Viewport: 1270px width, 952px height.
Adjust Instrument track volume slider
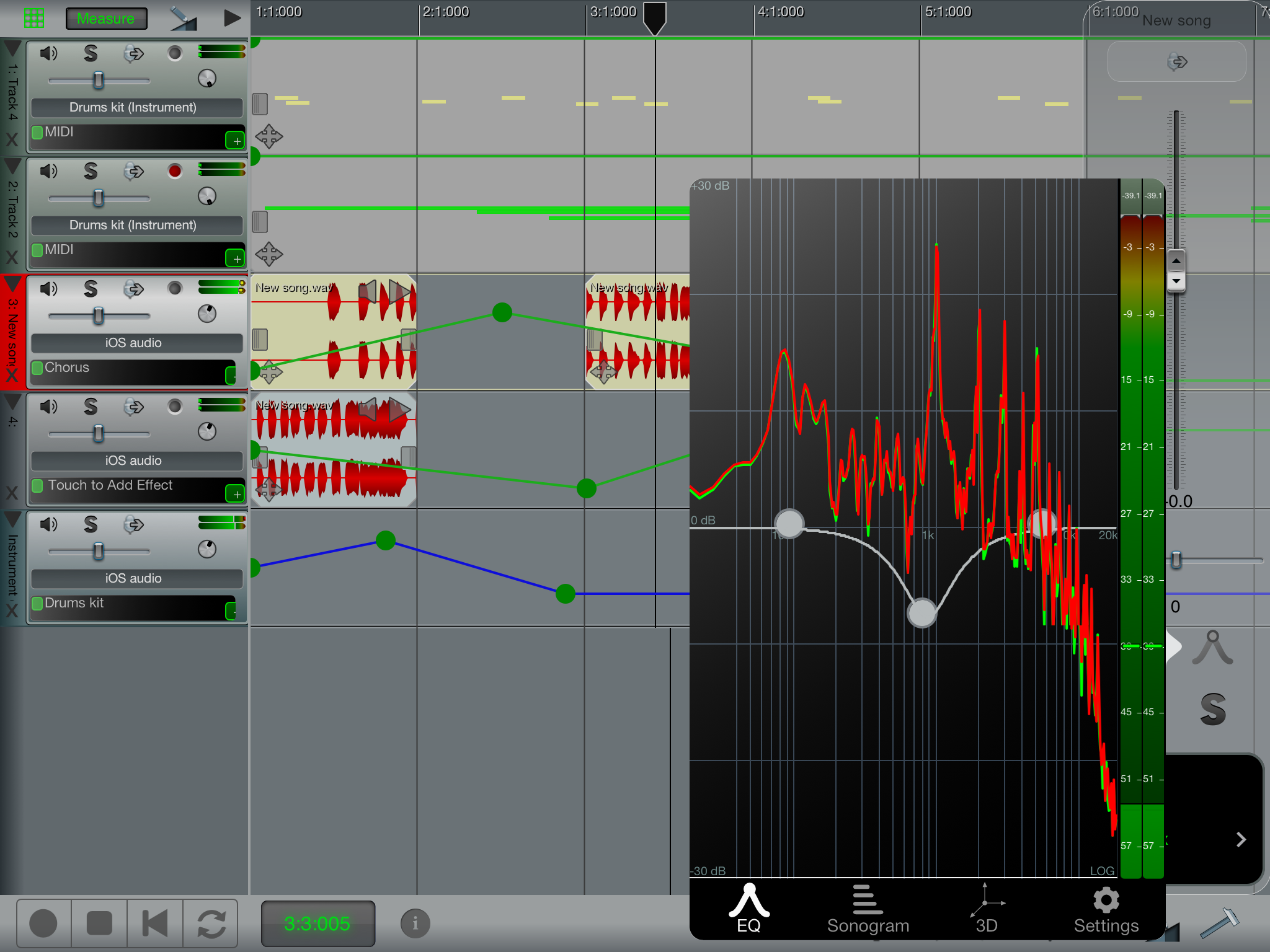point(99,551)
